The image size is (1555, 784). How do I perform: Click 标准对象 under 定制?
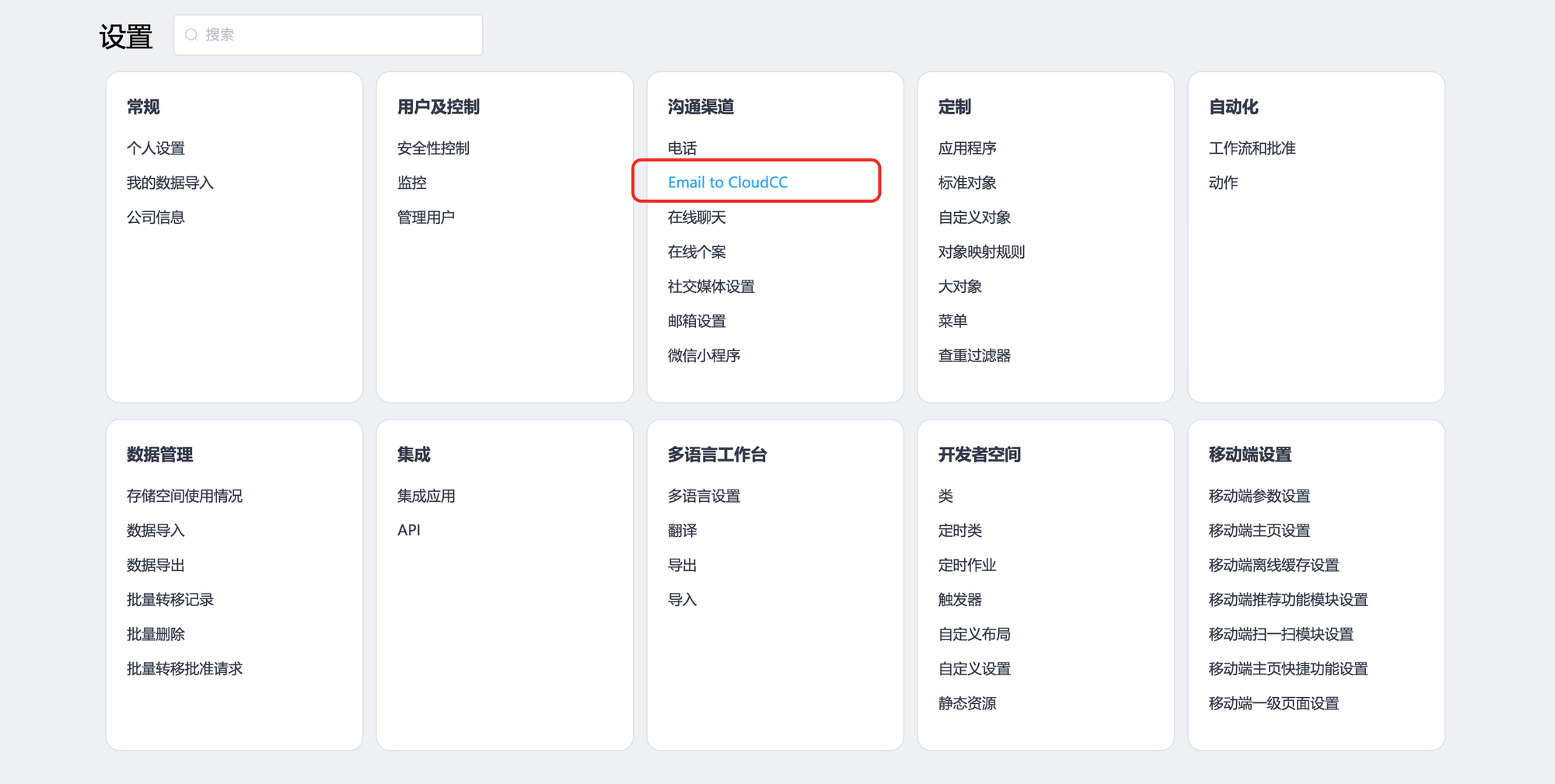coord(966,183)
